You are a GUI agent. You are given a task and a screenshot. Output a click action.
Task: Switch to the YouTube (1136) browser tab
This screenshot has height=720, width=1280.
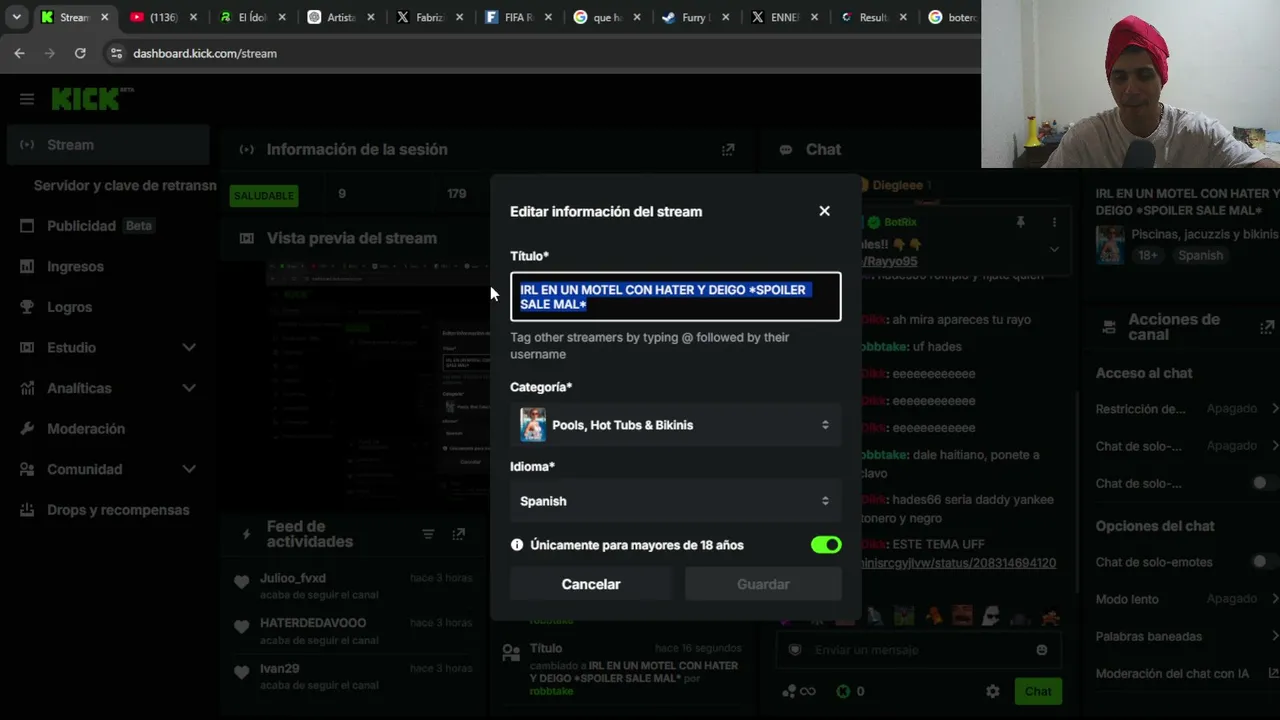tap(163, 17)
